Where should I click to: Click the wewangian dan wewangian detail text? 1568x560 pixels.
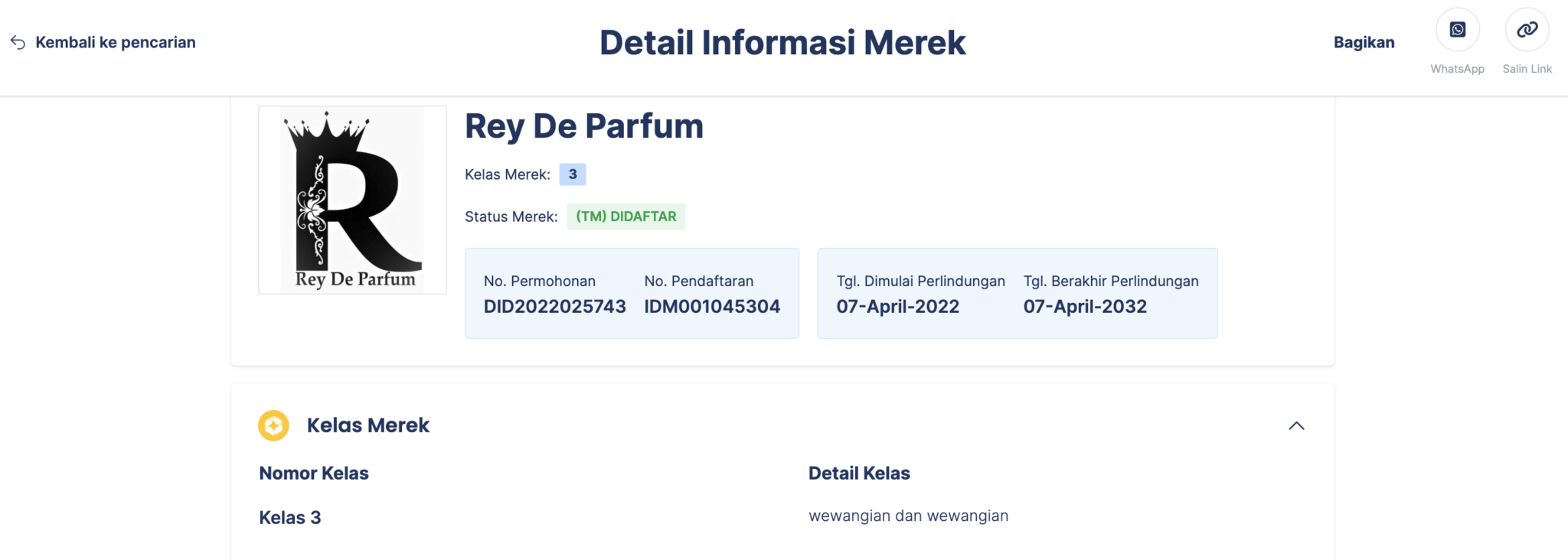click(x=908, y=516)
